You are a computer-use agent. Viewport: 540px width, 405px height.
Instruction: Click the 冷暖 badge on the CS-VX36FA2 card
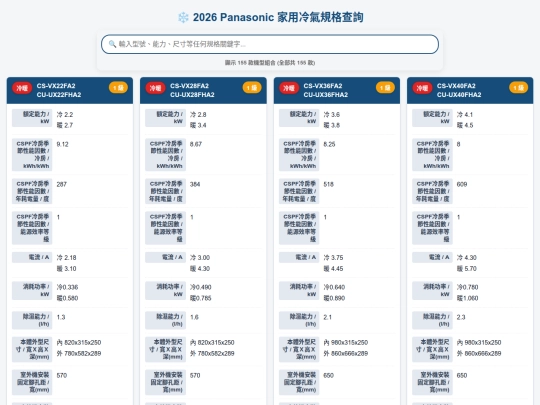[x=289, y=88]
